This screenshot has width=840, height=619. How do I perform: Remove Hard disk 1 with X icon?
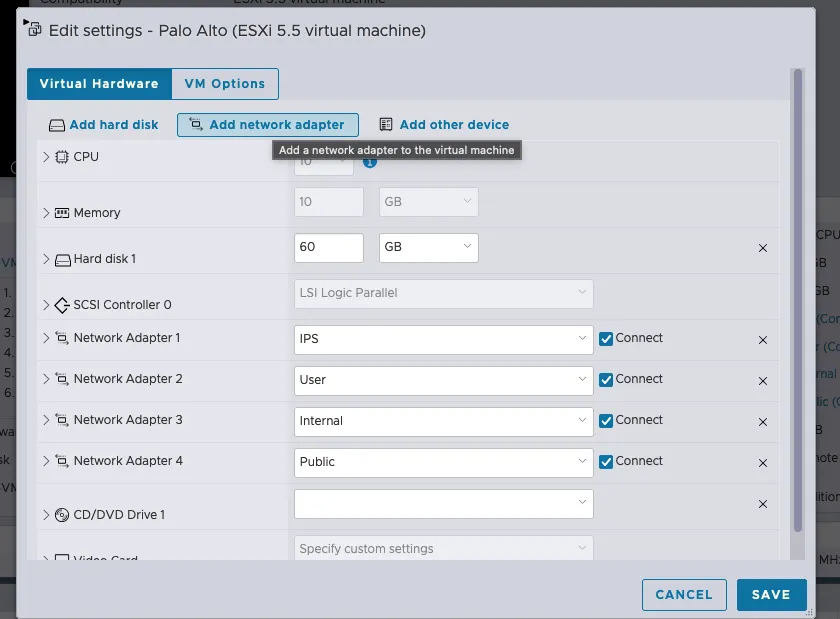(763, 248)
